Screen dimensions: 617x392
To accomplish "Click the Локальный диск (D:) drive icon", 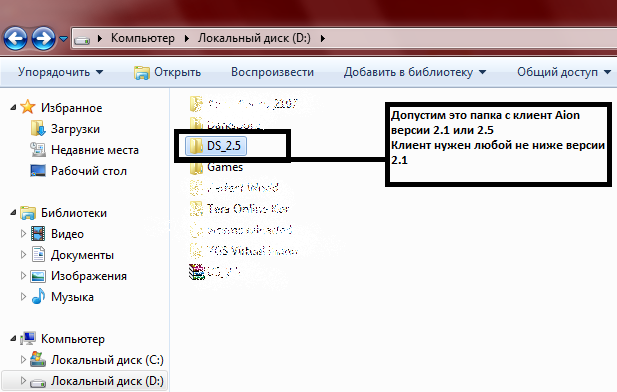I will (x=38, y=382).
